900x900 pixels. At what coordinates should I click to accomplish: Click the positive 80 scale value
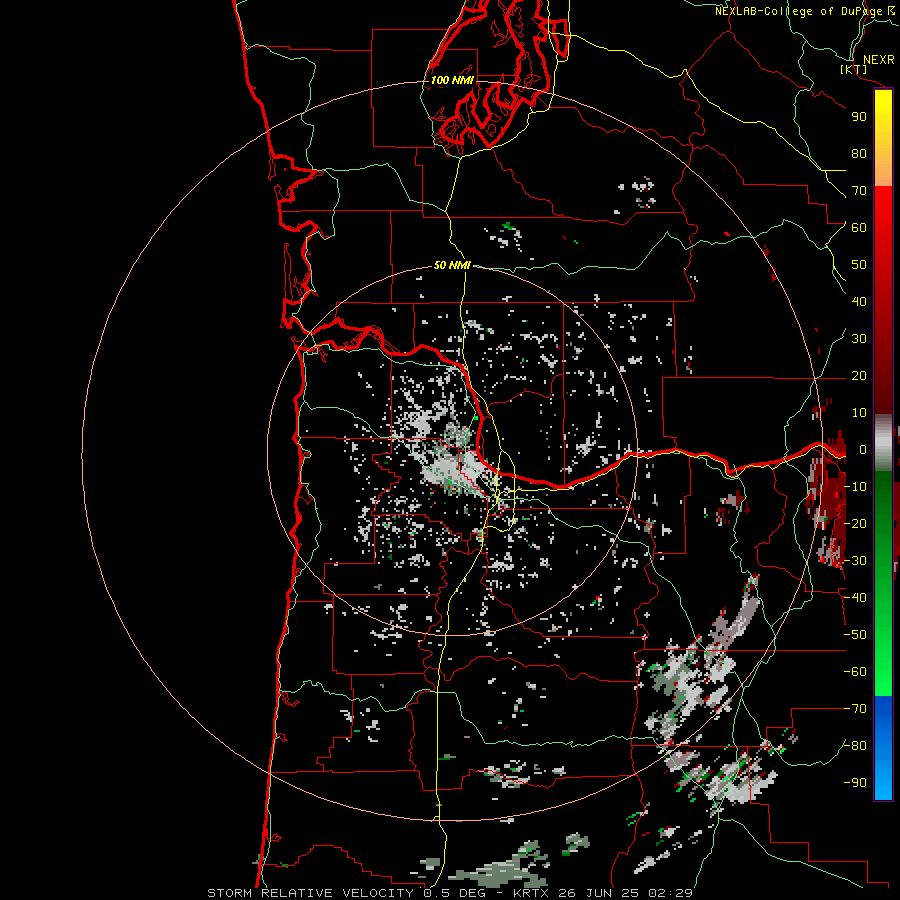pyautogui.click(x=859, y=154)
